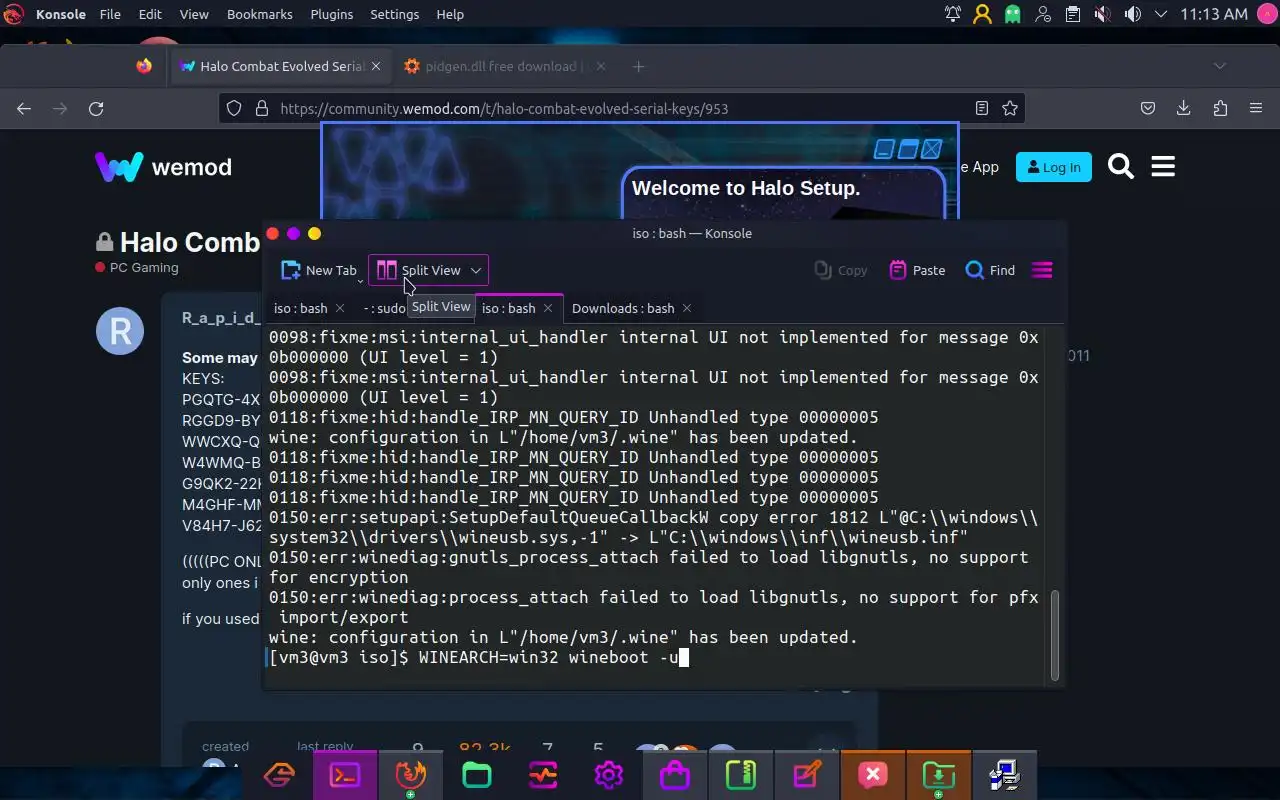
Task: Open the software store bag dock icon
Action: [675, 775]
